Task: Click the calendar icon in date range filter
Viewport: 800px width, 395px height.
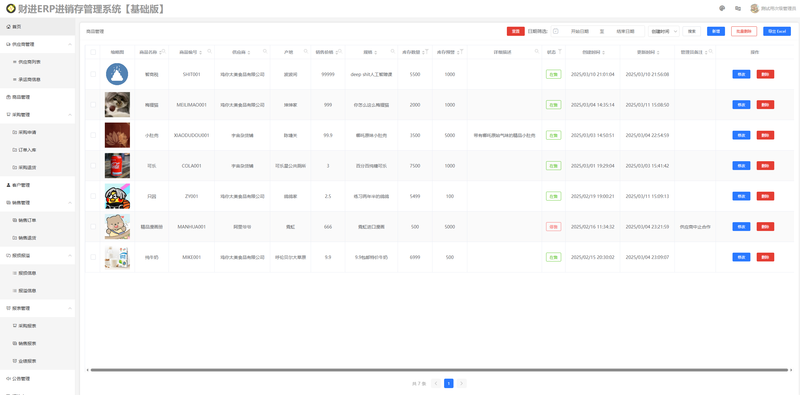Action: click(x=556, y=31)
